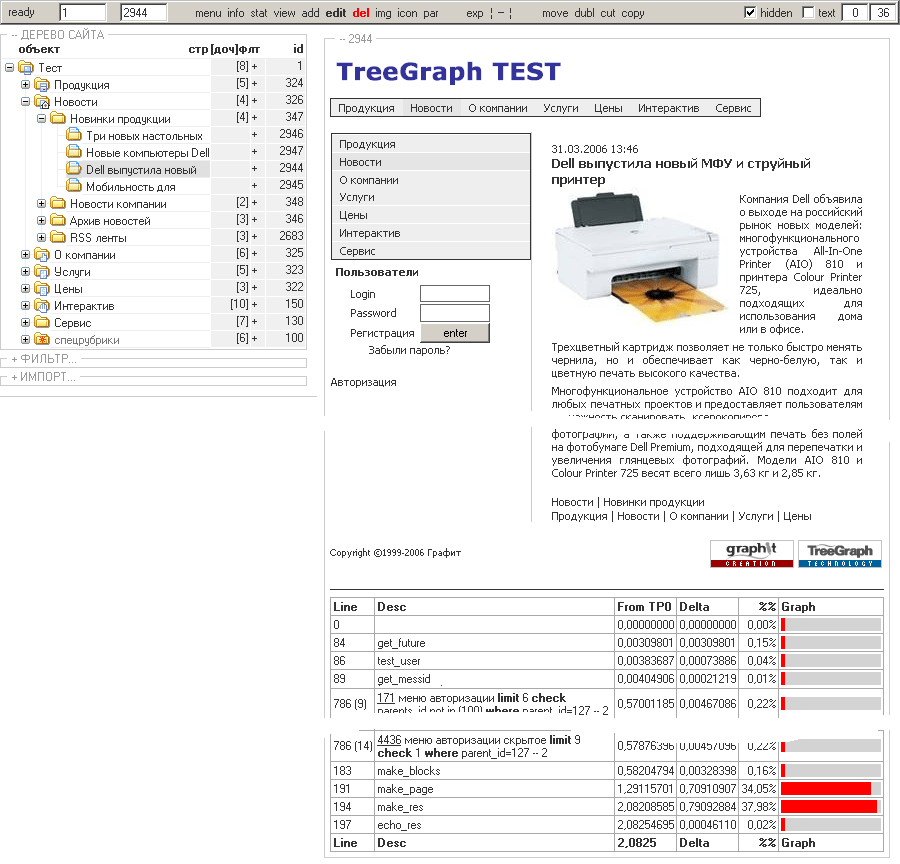Select Услуги in site horizontal menu
The height and width of the screenshot is (864, 900).
click(561, 108)
